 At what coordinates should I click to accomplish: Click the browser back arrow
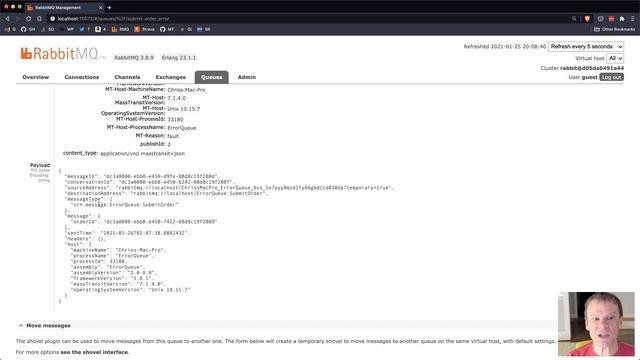[x=7, y=19]
